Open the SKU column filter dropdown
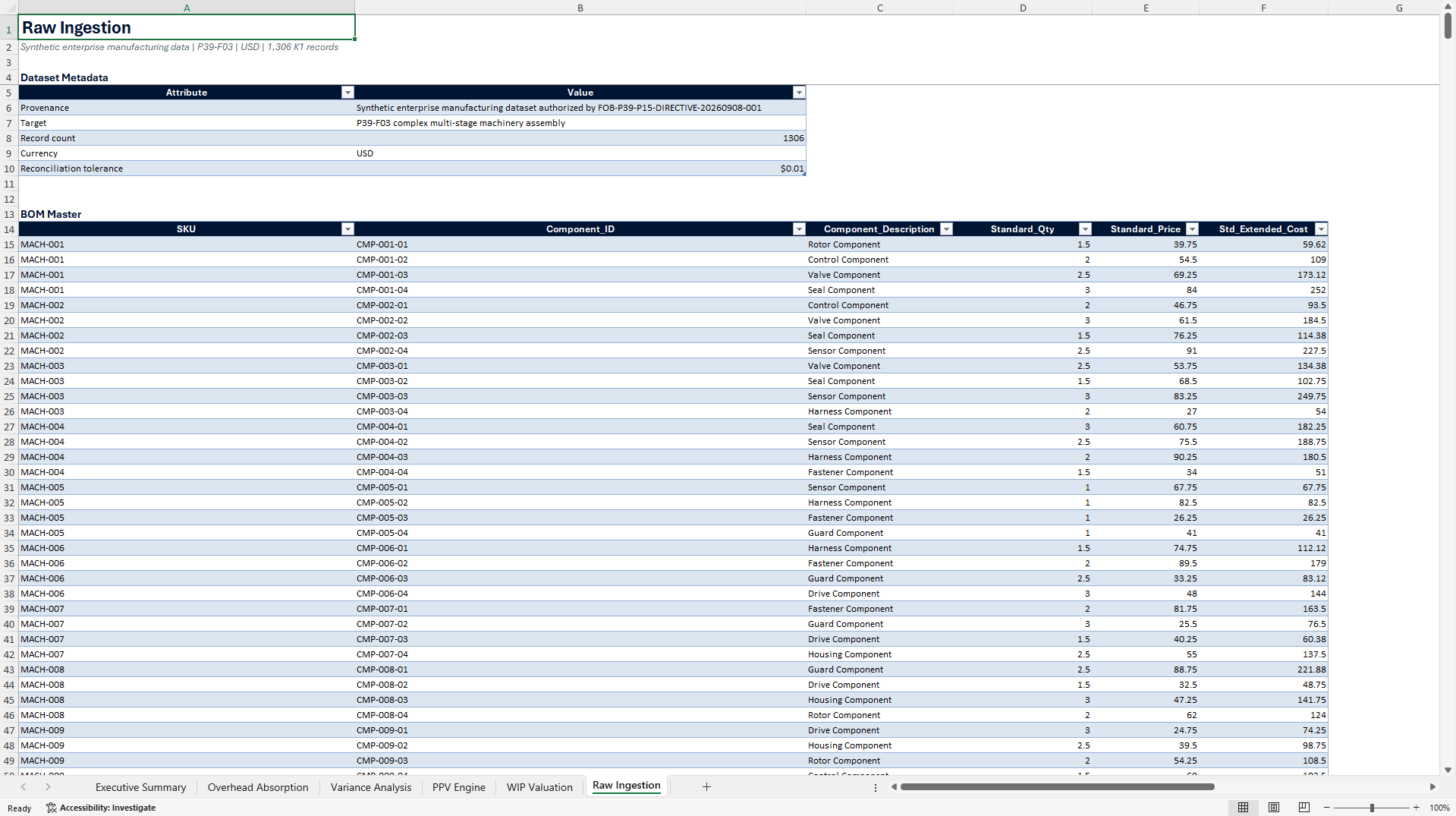The image size is (1456, 816). (347, 229)
